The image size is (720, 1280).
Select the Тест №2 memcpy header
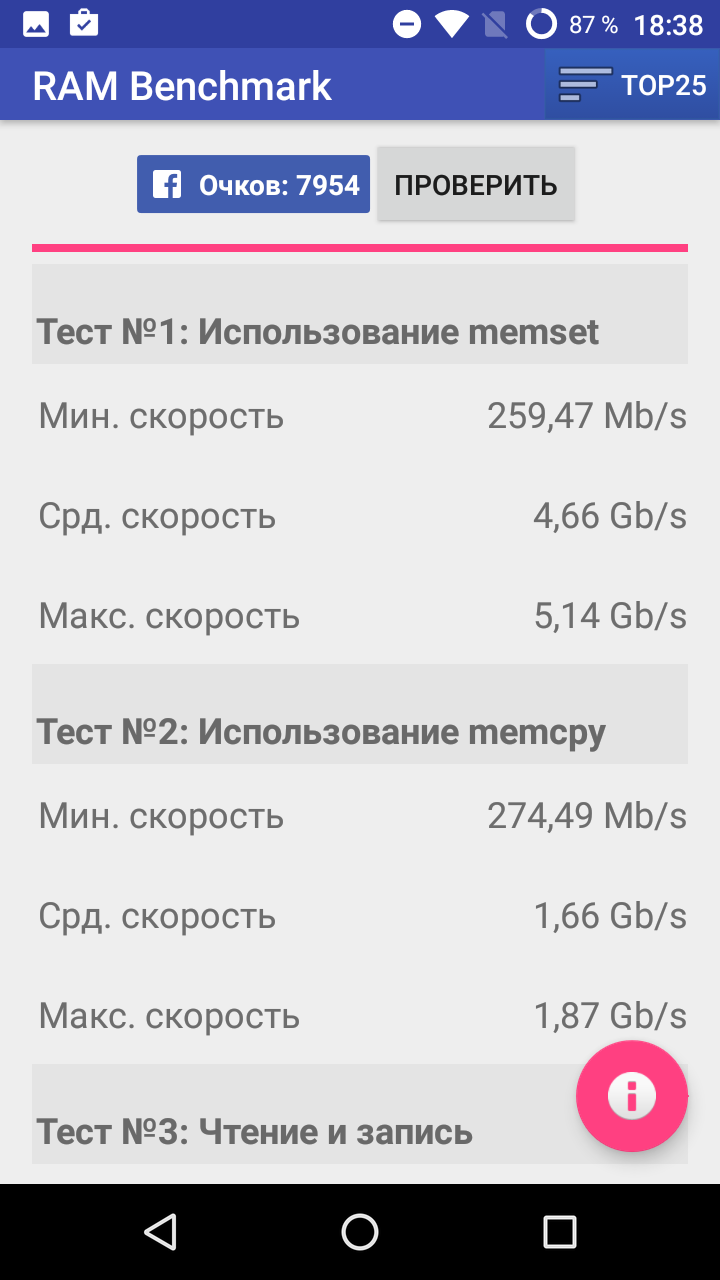click(x=360, y=714)
